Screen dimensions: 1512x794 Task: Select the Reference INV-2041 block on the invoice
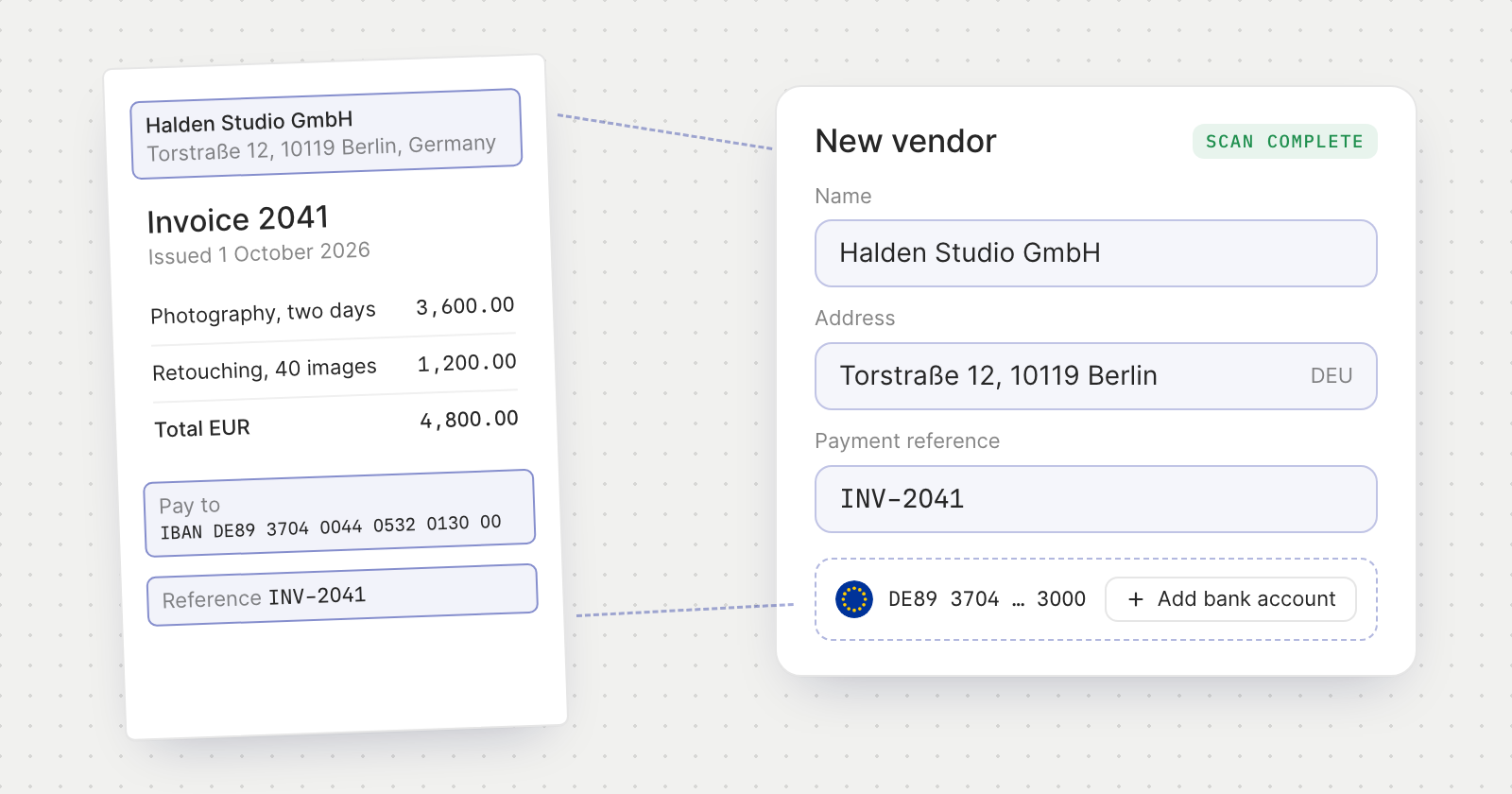click(342, 595)
